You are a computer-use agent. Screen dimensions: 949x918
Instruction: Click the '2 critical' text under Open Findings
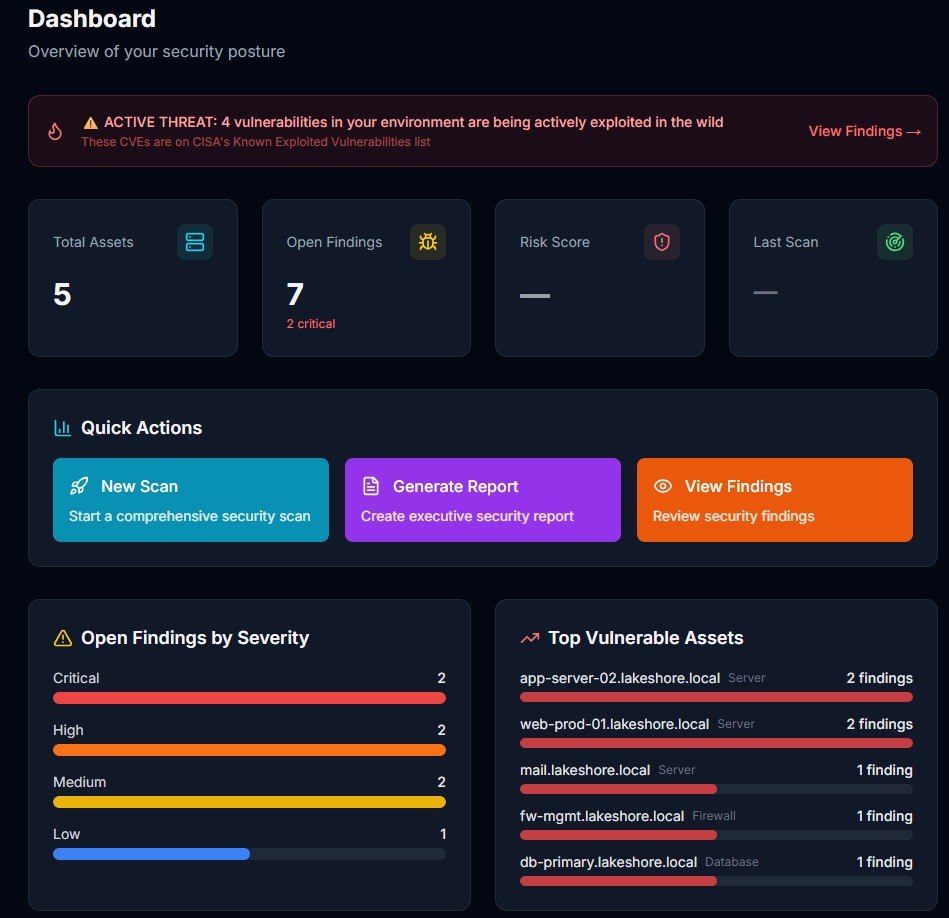pyautogui.click(x=311, y=324)
